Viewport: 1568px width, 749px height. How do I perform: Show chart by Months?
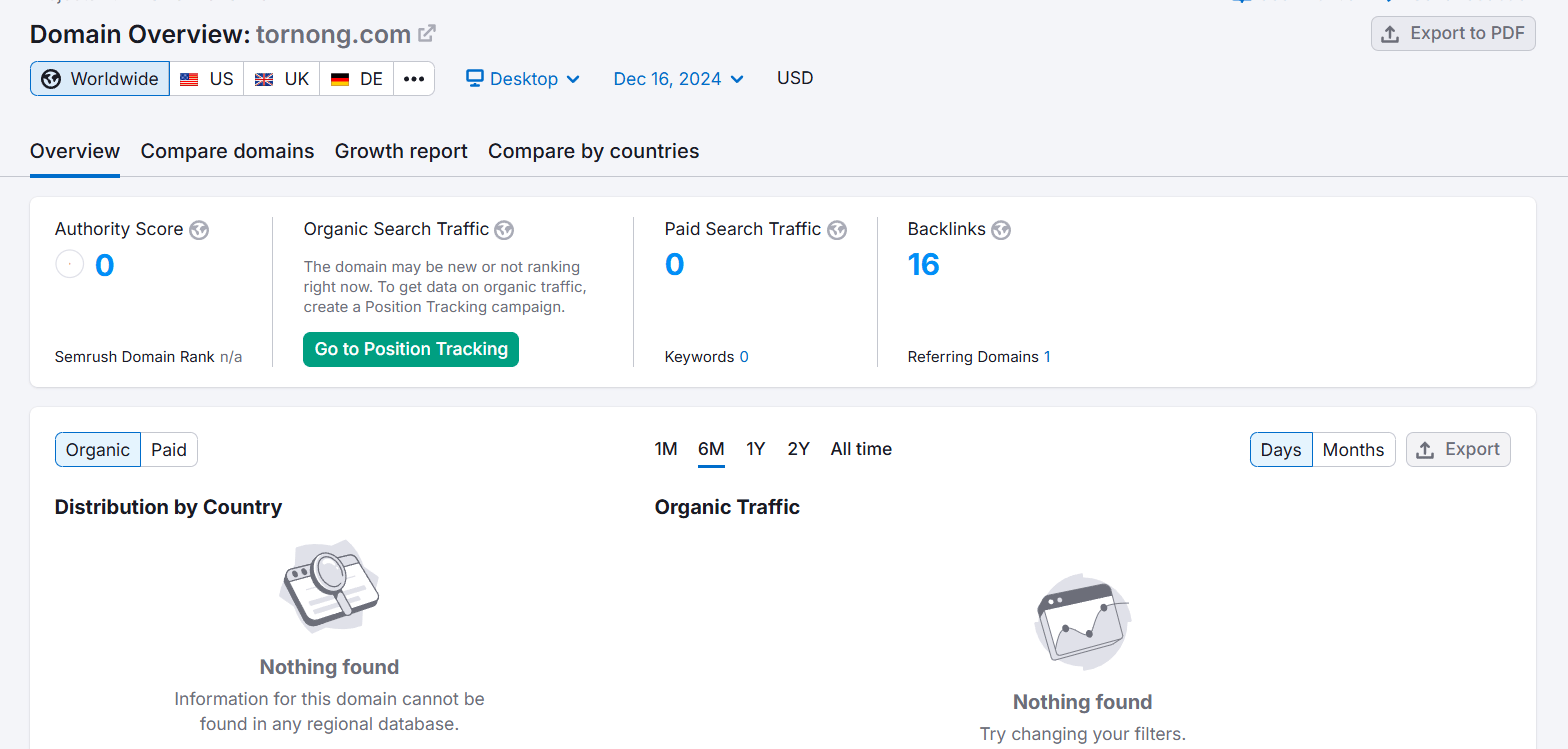point(1353,450)
